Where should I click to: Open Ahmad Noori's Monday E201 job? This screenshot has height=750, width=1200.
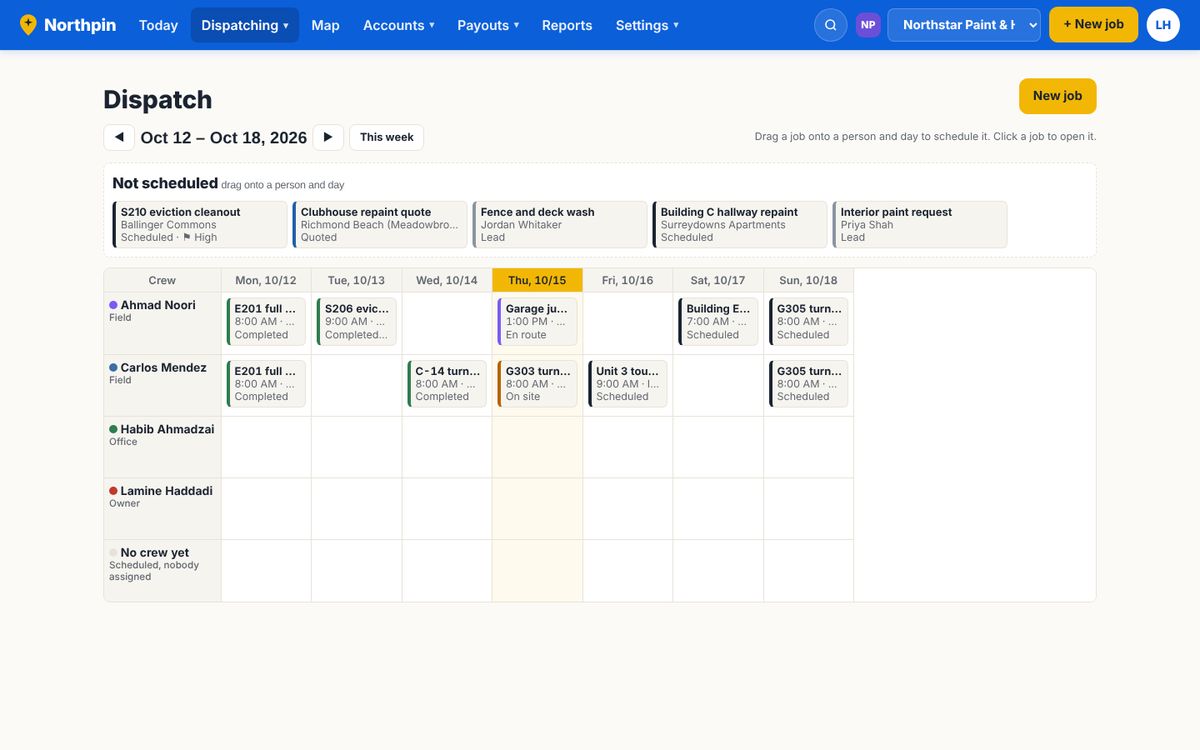tap(266, 322)
